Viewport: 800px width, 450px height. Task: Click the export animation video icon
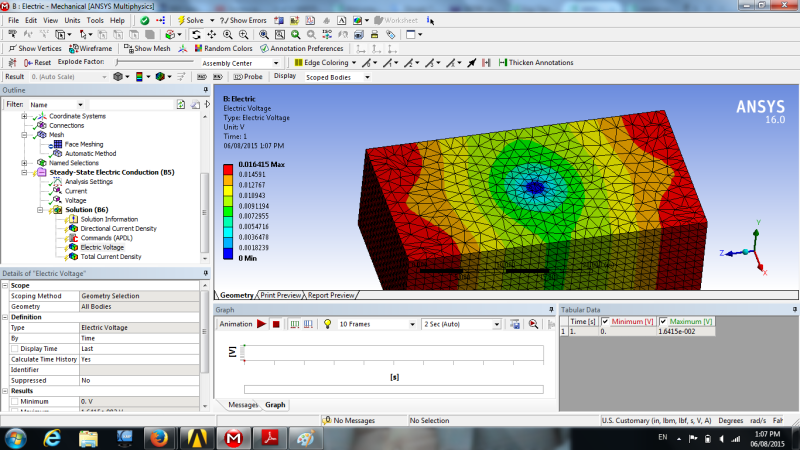515,324
